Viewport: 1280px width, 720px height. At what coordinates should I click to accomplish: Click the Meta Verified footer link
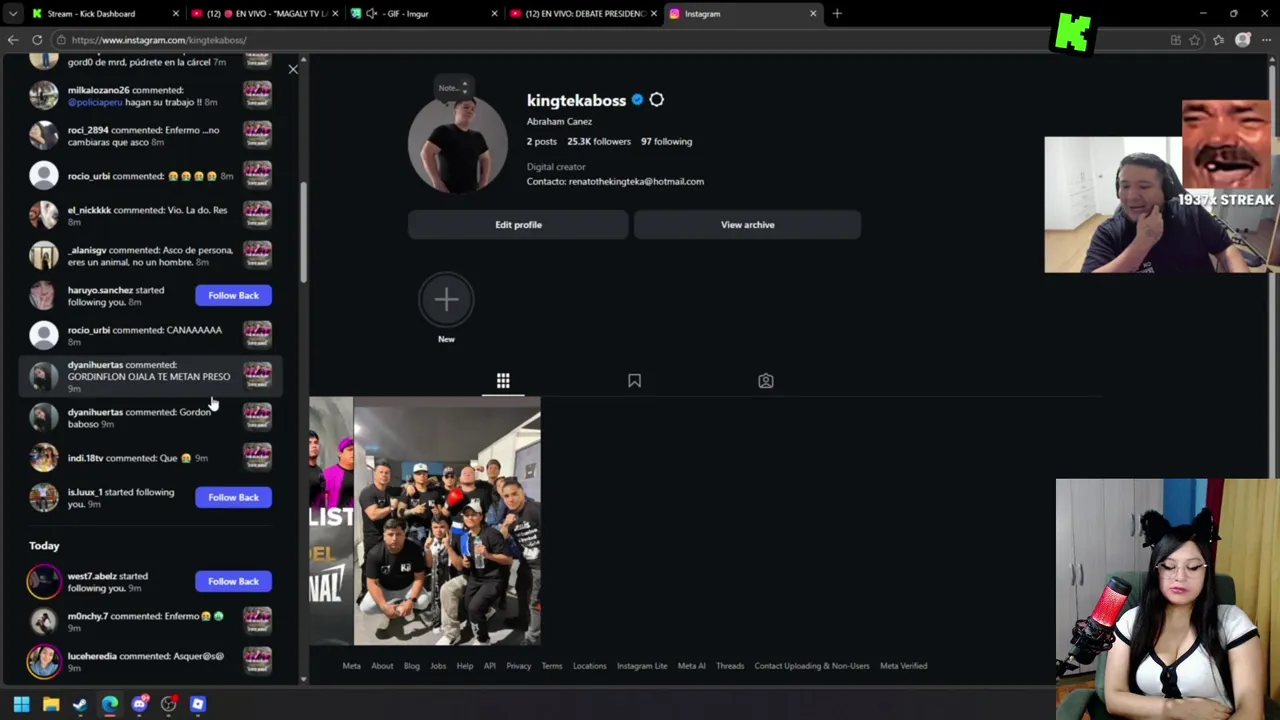pyautogui.click(x=903, y=666)
